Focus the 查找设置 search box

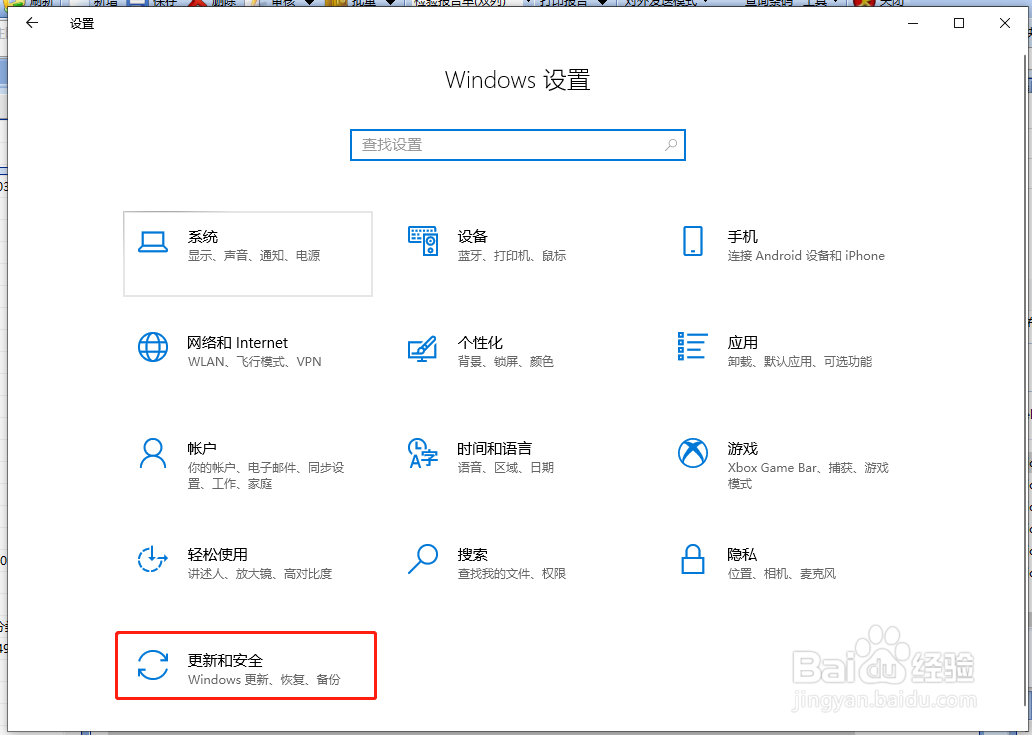[x=517, y=145]
